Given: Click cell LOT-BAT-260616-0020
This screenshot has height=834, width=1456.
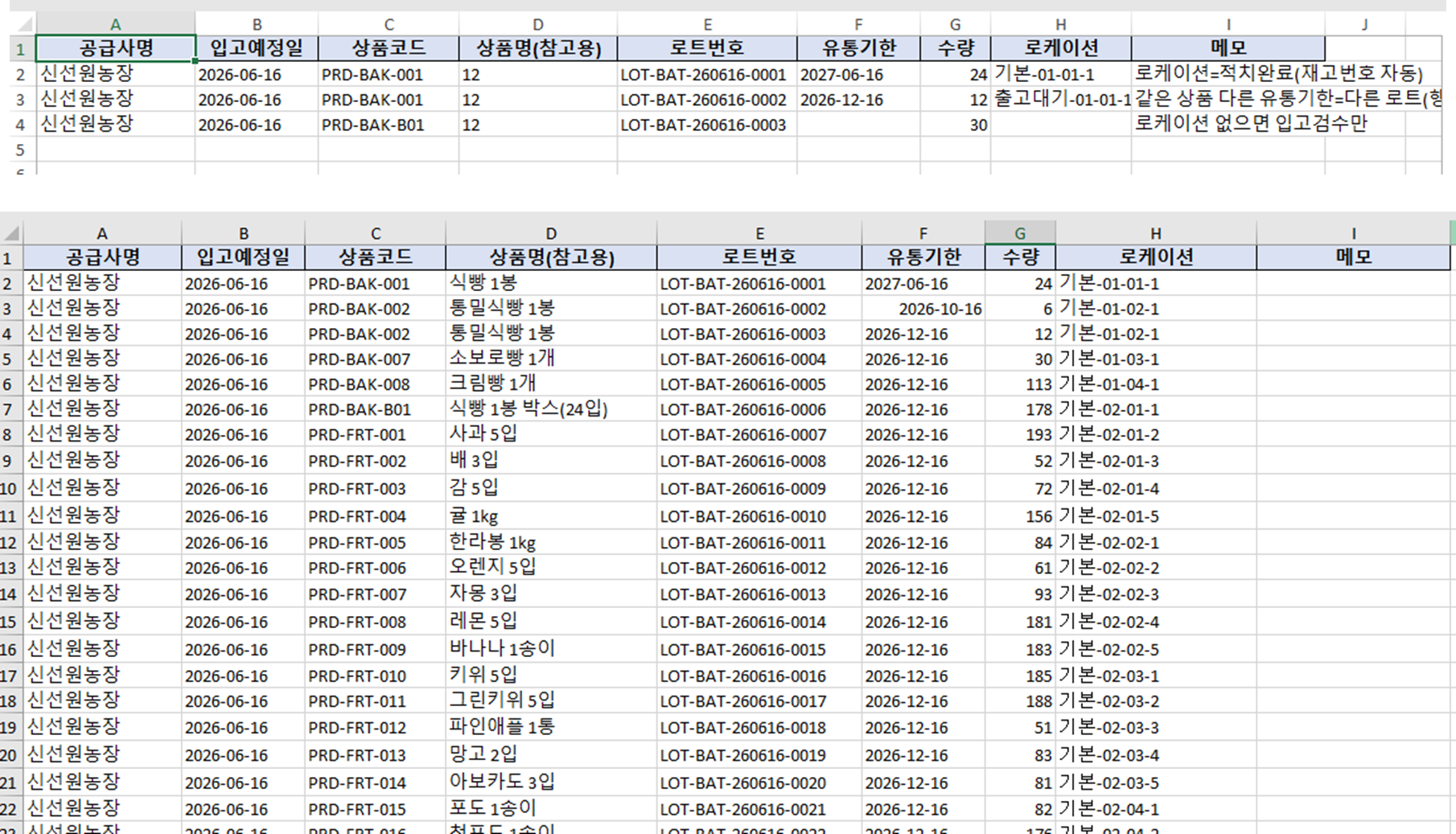Looking at the screenshot, I should [x=759, y=783].
